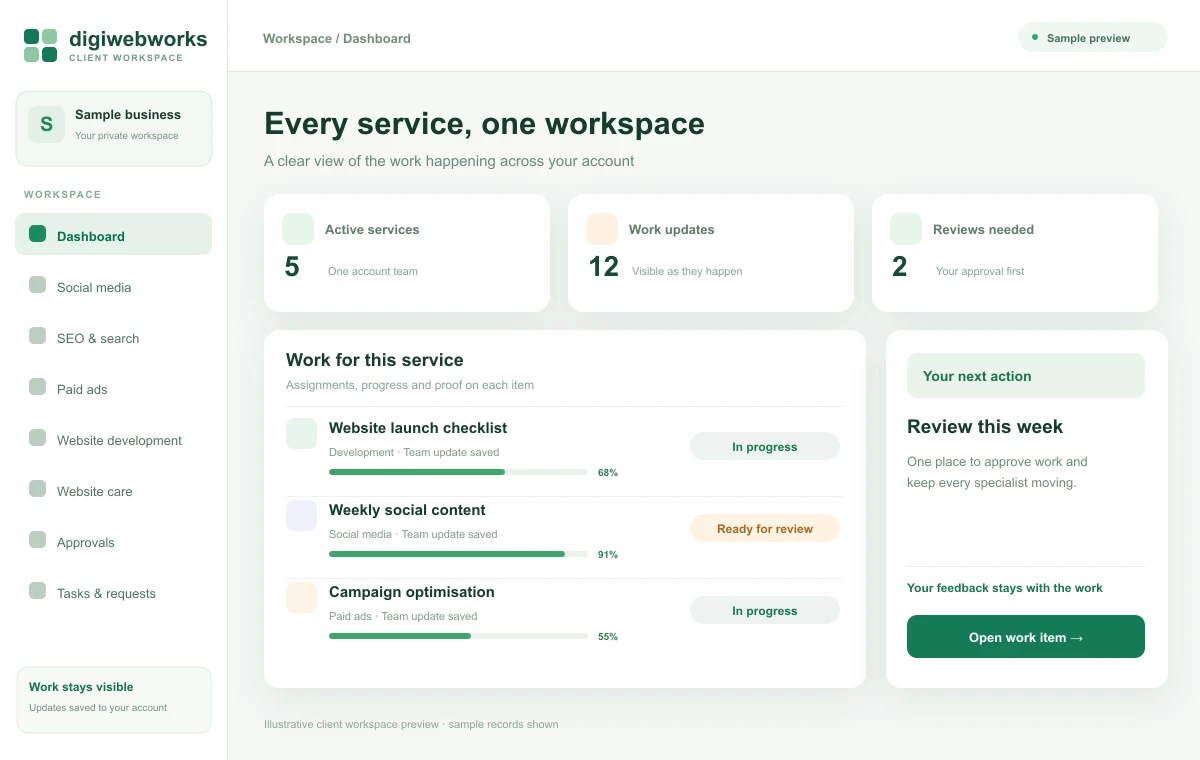Click the Campaign optimisation item icon
Viewport: 1200px width, 760px height.
coord(301,598)
